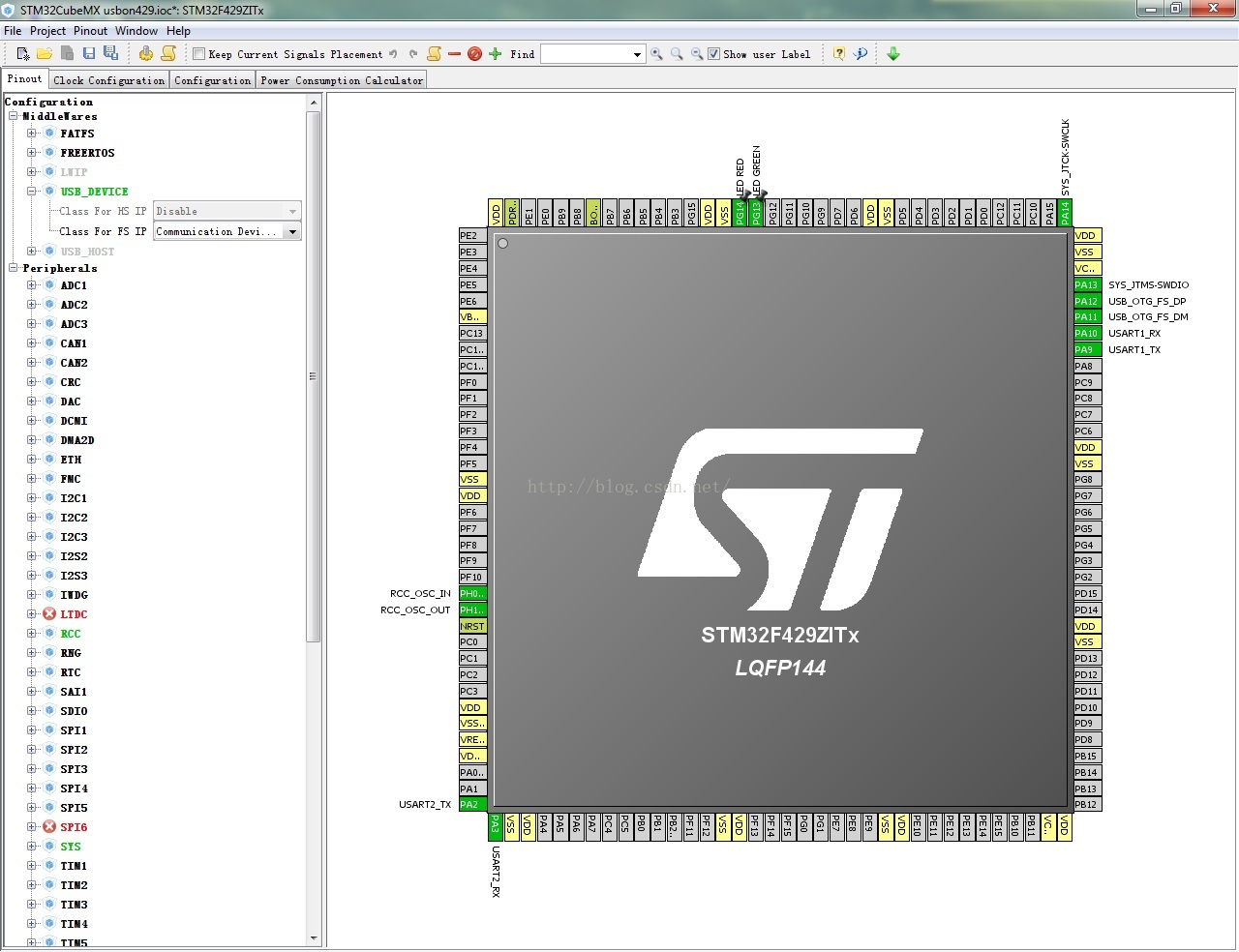Open the Find combo box dropdown arrow
Screen dimensions: 1239x952
pyautogui.click(x=637, y=54)
